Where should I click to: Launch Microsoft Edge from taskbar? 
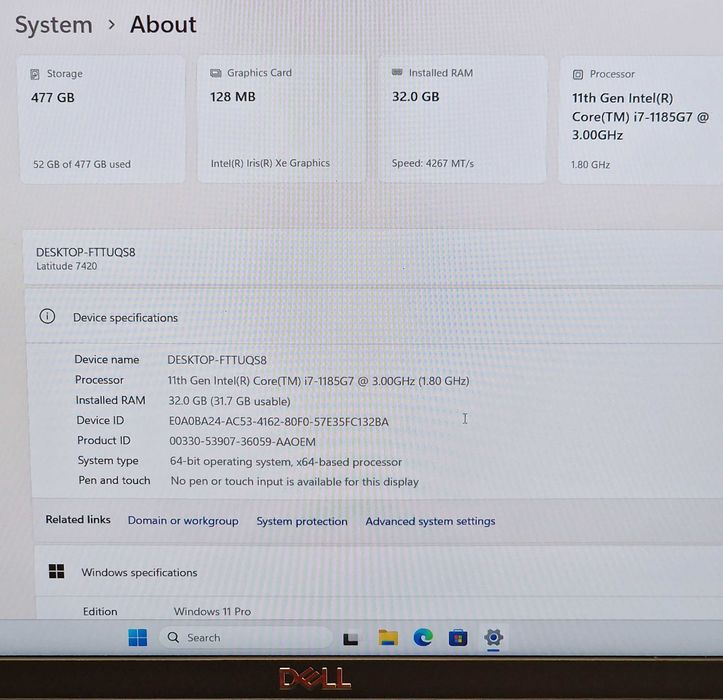(x=423, y=637)
